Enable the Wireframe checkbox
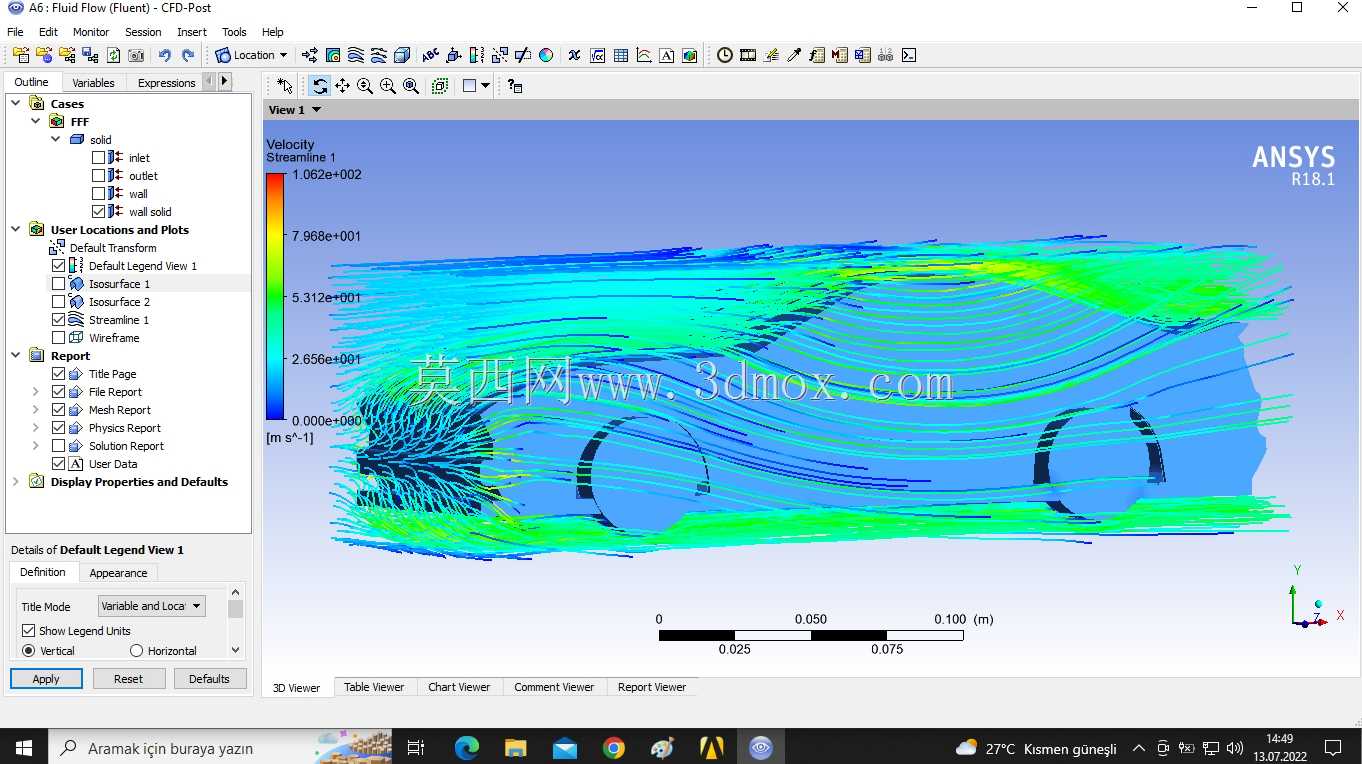This screenshot has height=764, width=1362. coord(58,338)
